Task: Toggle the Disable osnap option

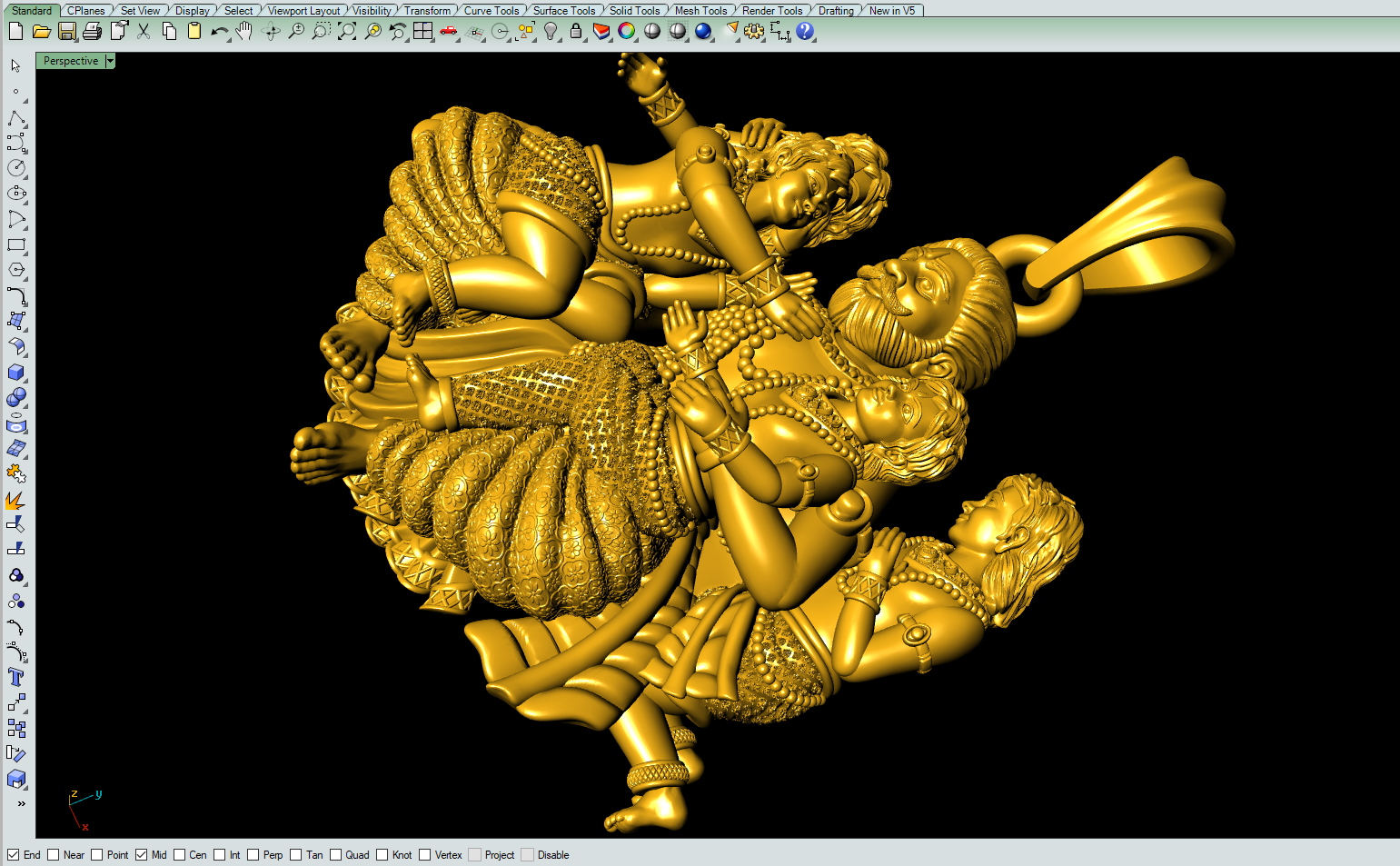Action: [528, 855]
